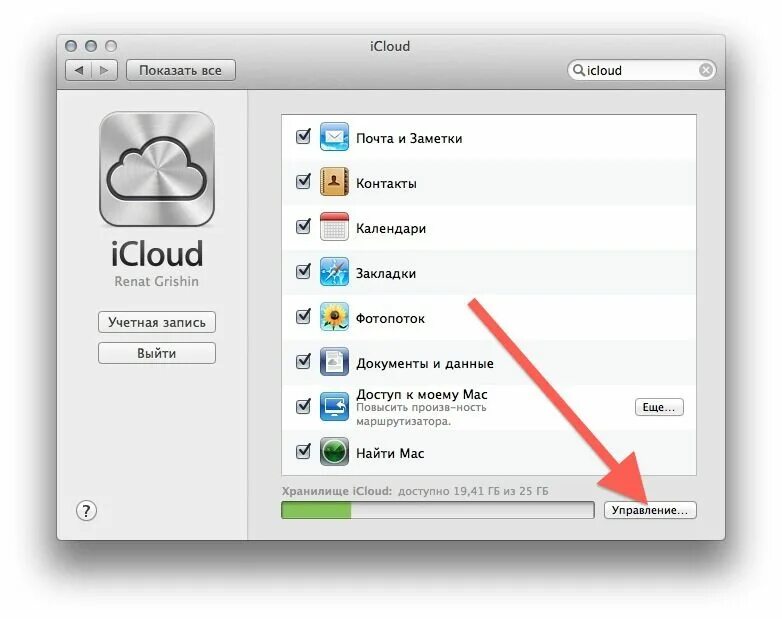This screenshot has width=782, height=619.
Task: Sign out with the Выйти button
Action: click(x=157, y=353)
